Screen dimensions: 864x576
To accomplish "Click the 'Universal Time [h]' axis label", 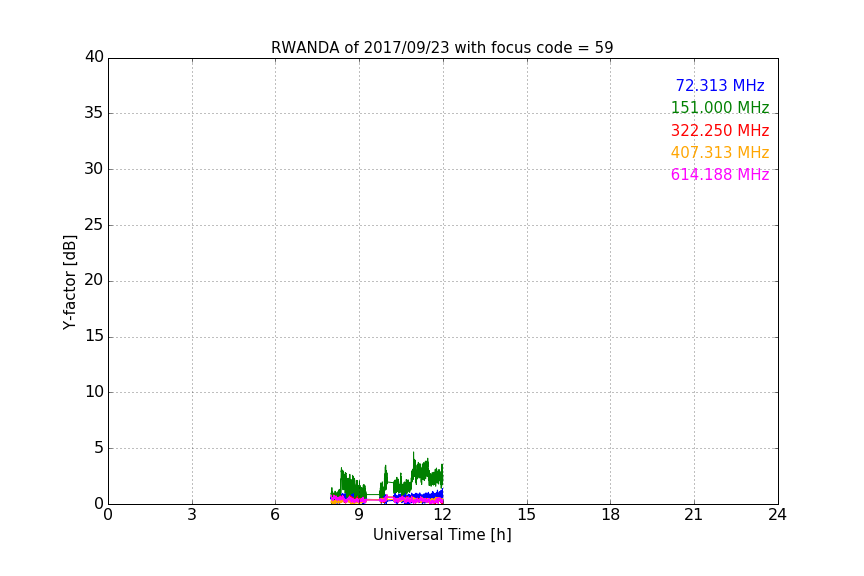I will 442,535.
